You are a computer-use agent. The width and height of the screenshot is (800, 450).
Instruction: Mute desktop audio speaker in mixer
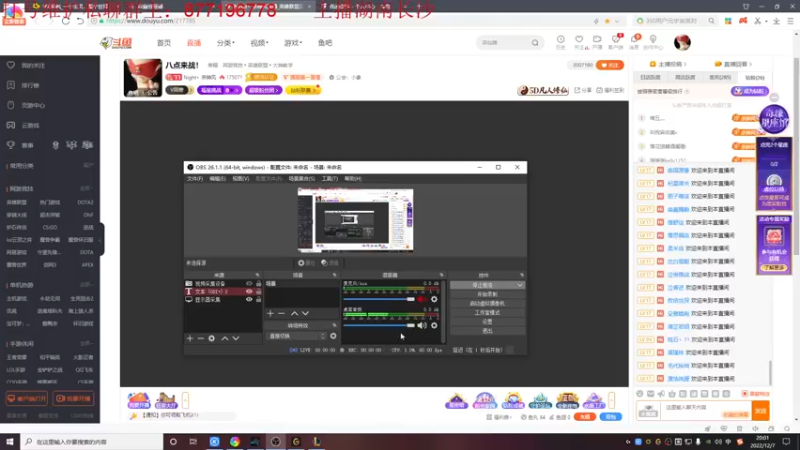click(x=422, y=326)
